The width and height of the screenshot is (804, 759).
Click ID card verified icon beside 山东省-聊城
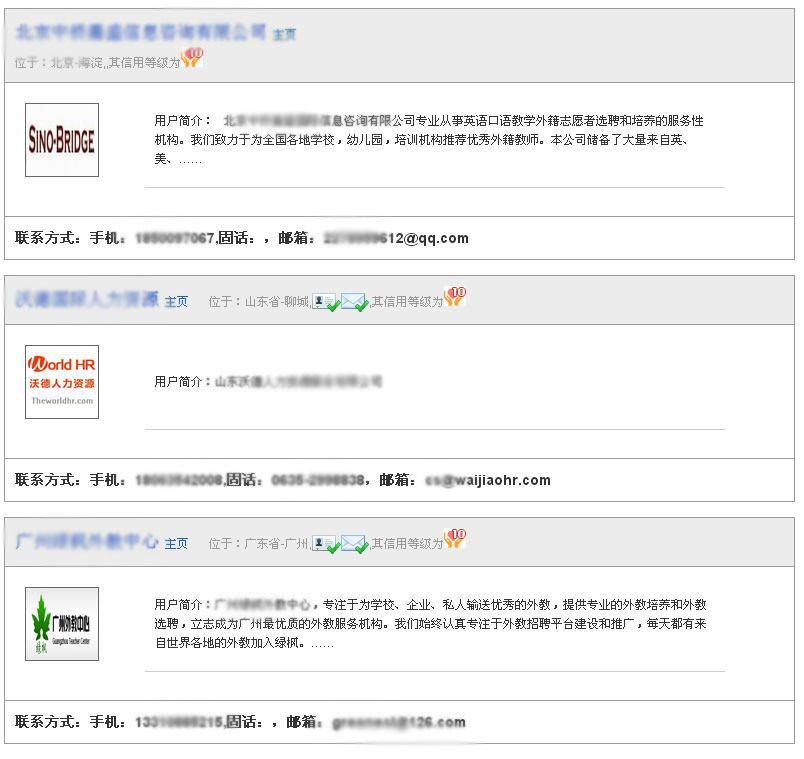[x=325, y=301]
